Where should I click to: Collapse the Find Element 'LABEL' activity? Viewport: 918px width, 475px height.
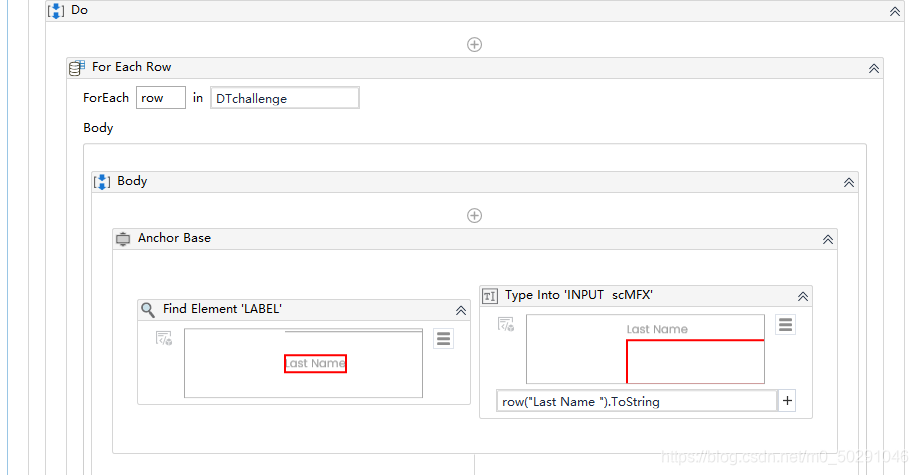[x=461, y=310]
